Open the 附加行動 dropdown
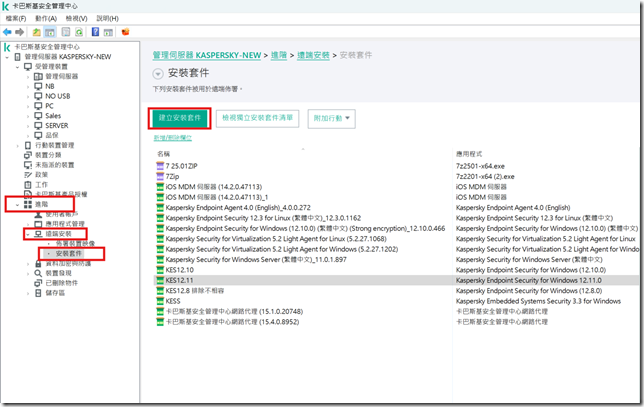 click(x=332, y=118)
